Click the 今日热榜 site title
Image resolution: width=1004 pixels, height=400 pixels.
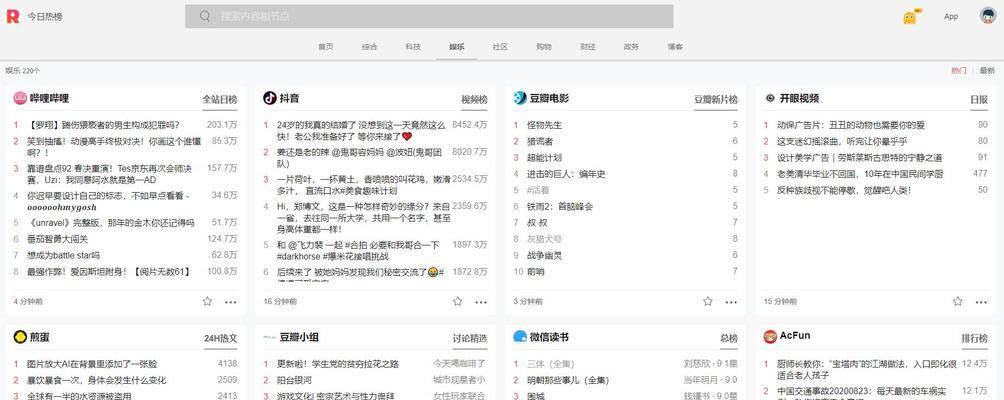coord(45,17)
